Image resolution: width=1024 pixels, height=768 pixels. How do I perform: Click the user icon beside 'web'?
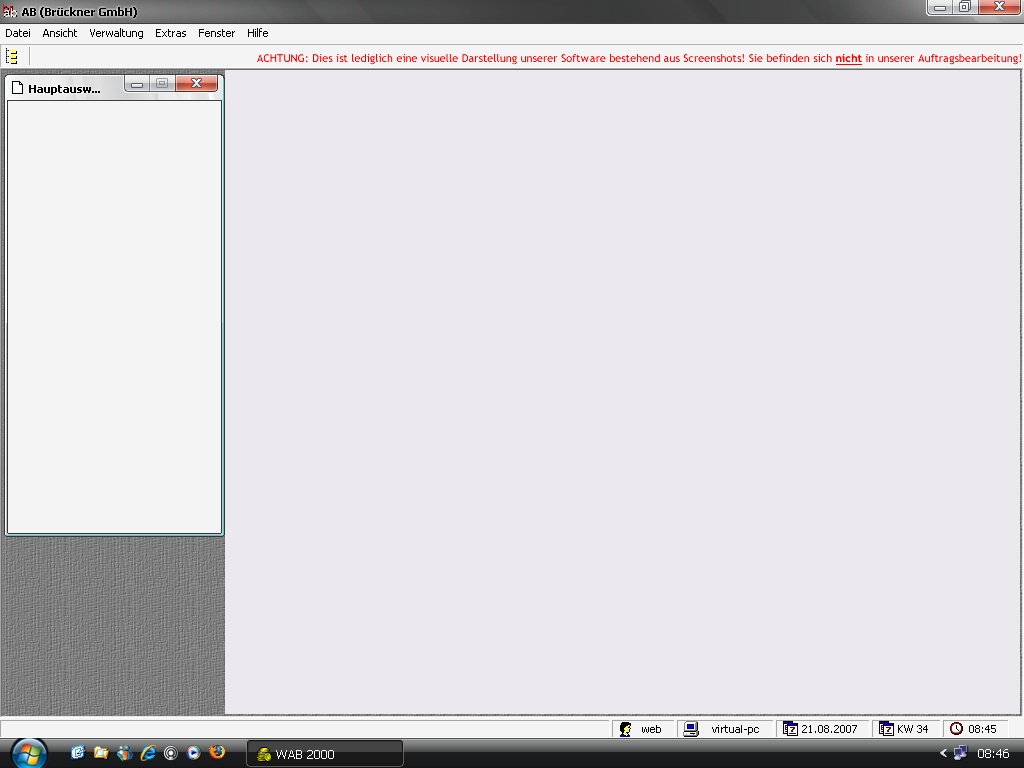[x=626, y=729]
